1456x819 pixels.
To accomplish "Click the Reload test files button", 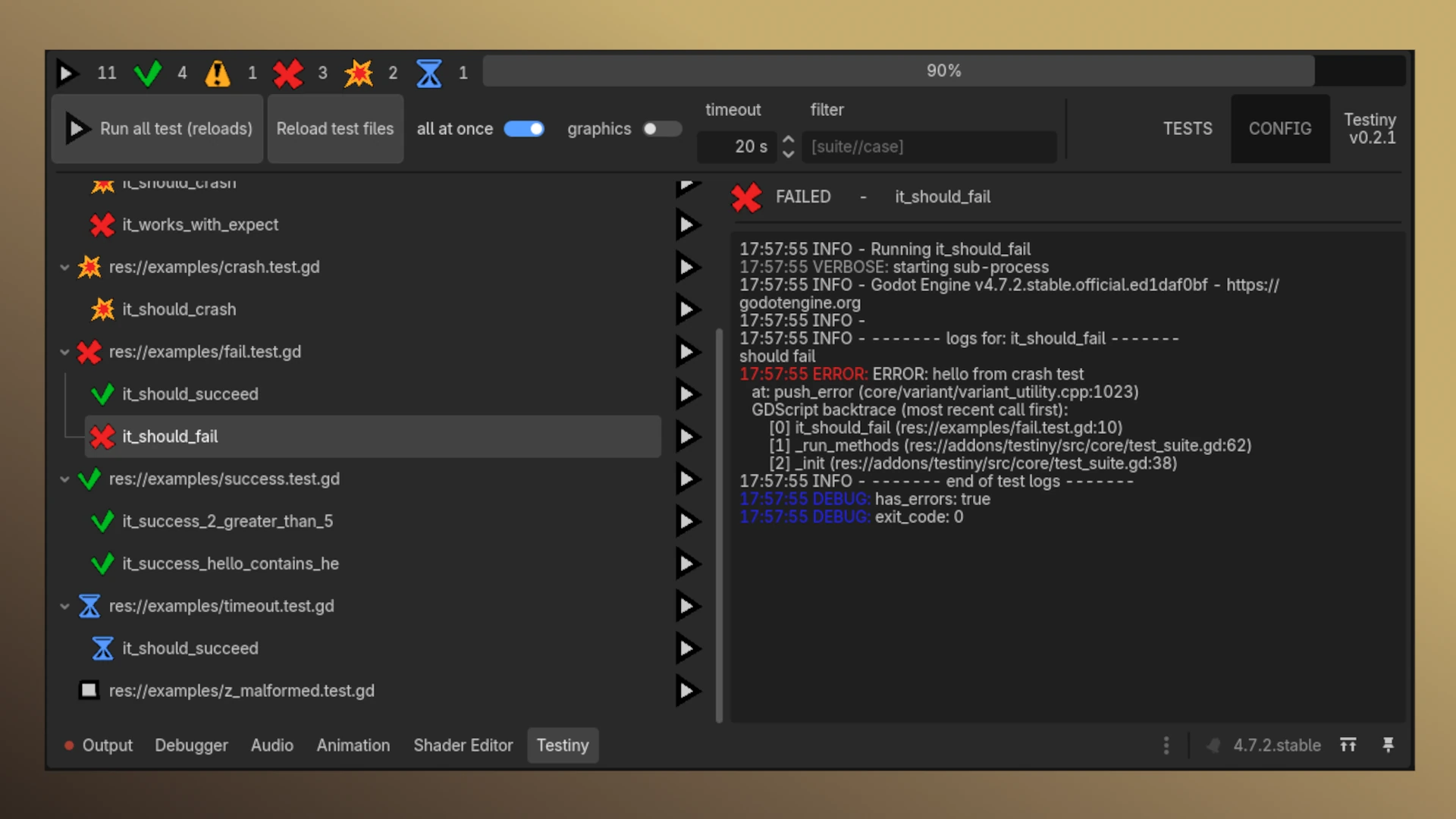I will [335, 129].
